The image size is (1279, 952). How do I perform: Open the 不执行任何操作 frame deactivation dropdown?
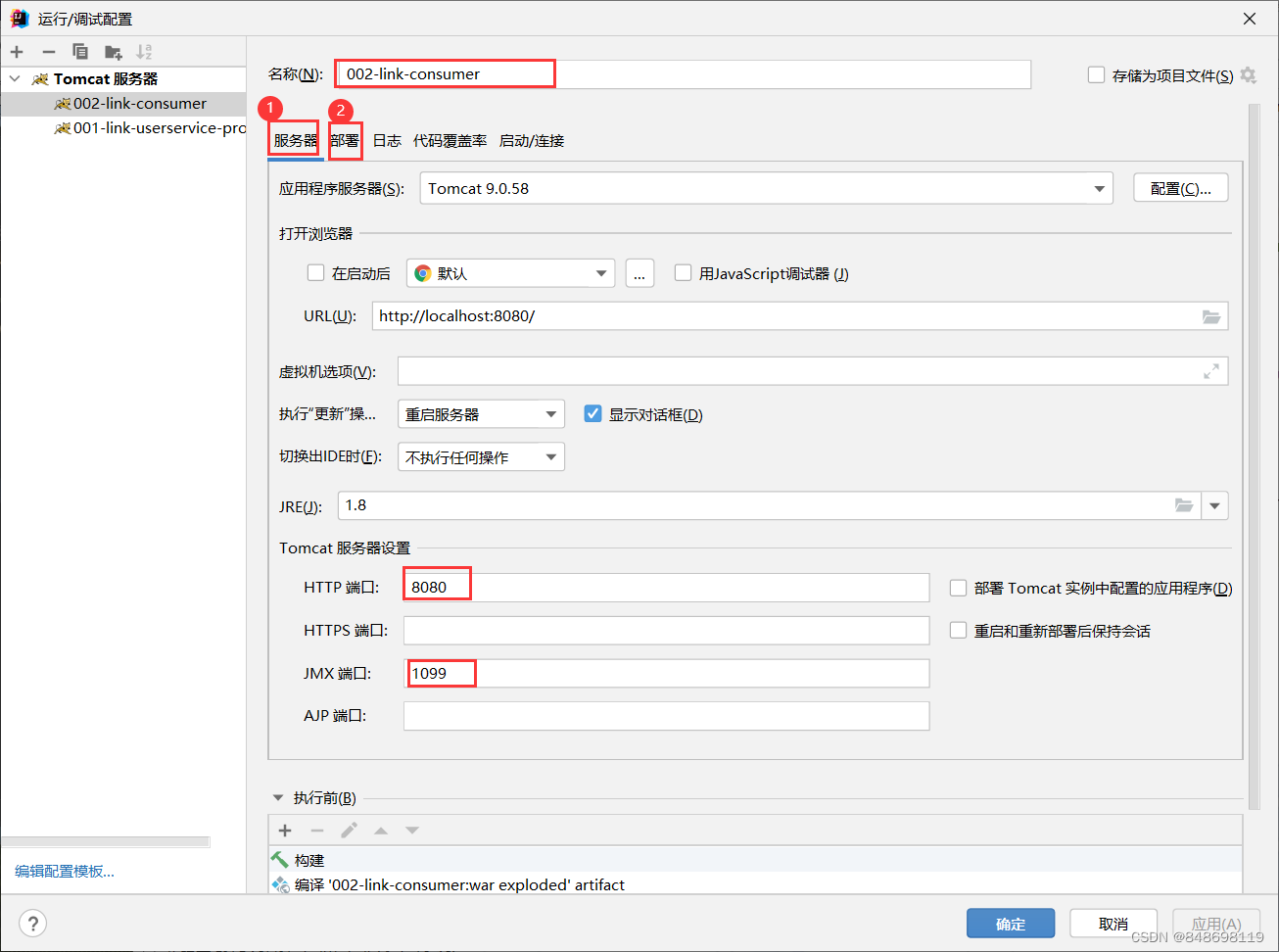click(x=481, y=456)
